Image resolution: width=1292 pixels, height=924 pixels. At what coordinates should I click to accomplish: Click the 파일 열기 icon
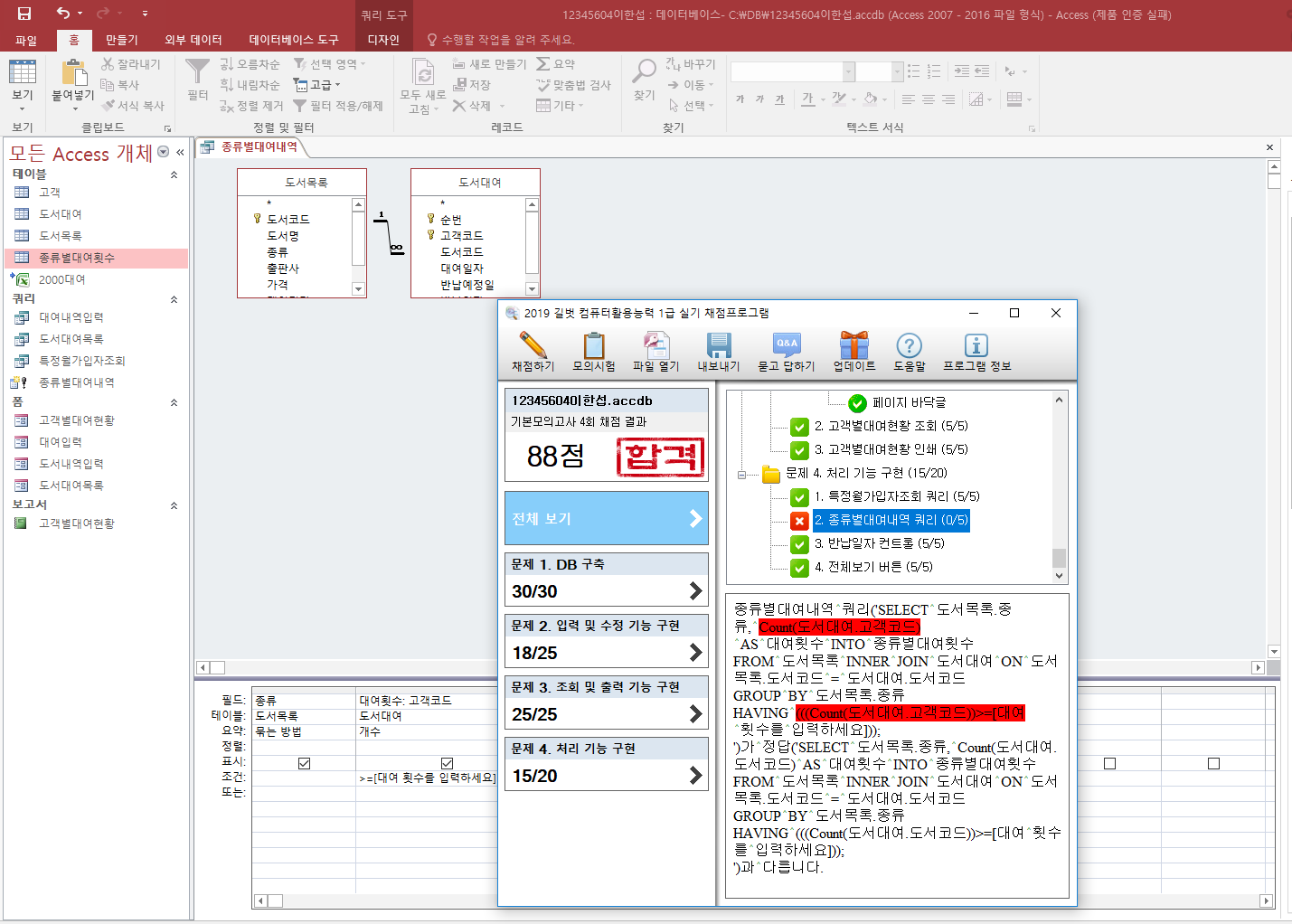click(655, 347)
